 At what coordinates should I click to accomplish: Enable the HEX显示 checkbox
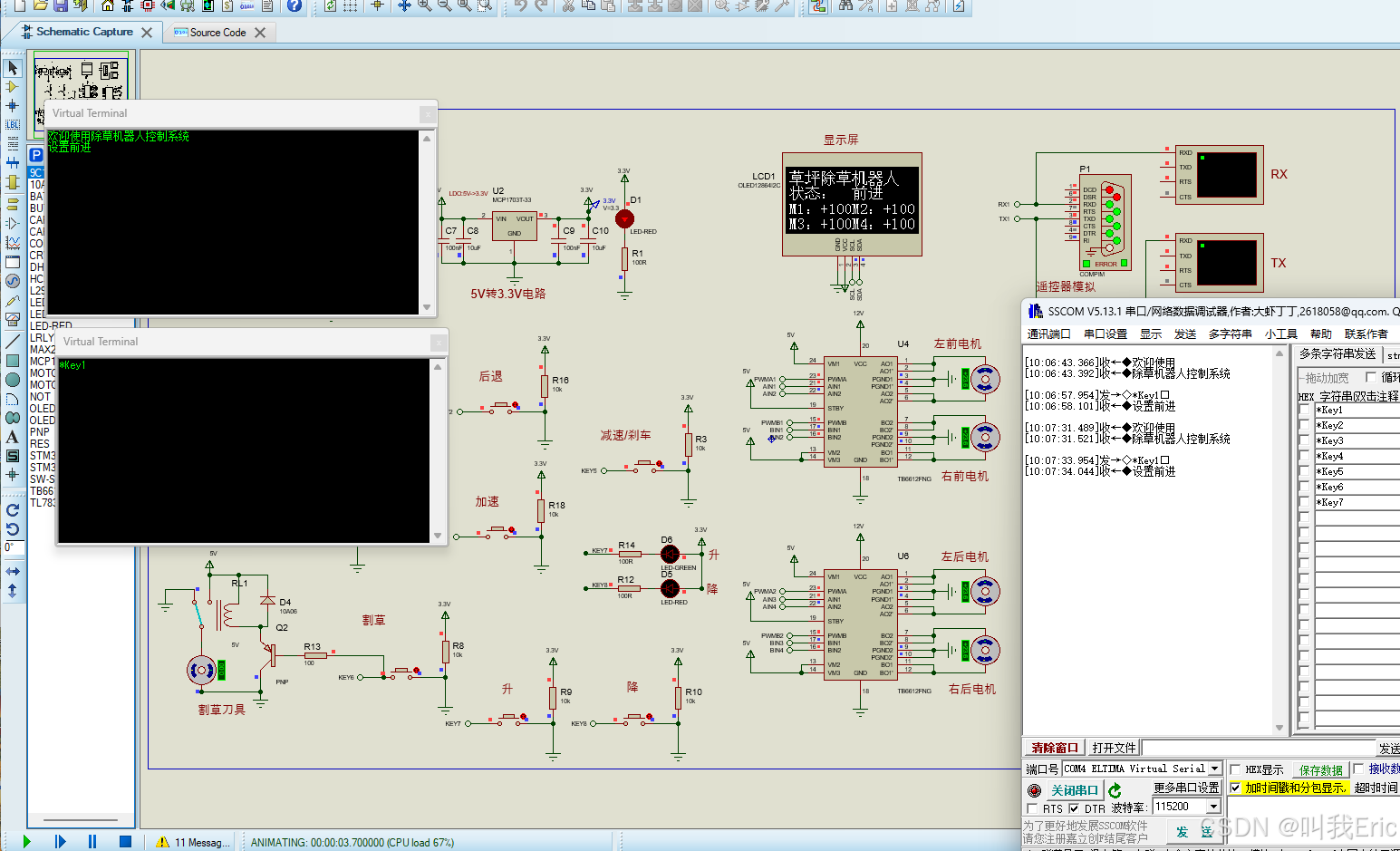click(1235, 769)
